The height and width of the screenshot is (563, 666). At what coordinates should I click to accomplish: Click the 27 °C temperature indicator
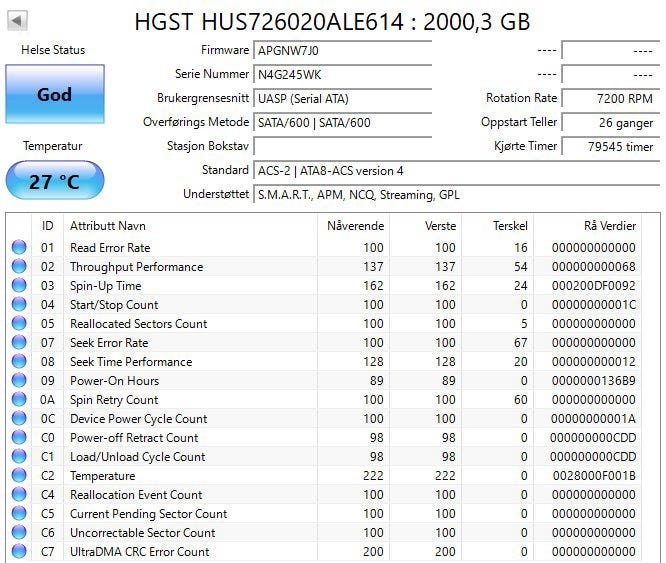coord(55,180)
